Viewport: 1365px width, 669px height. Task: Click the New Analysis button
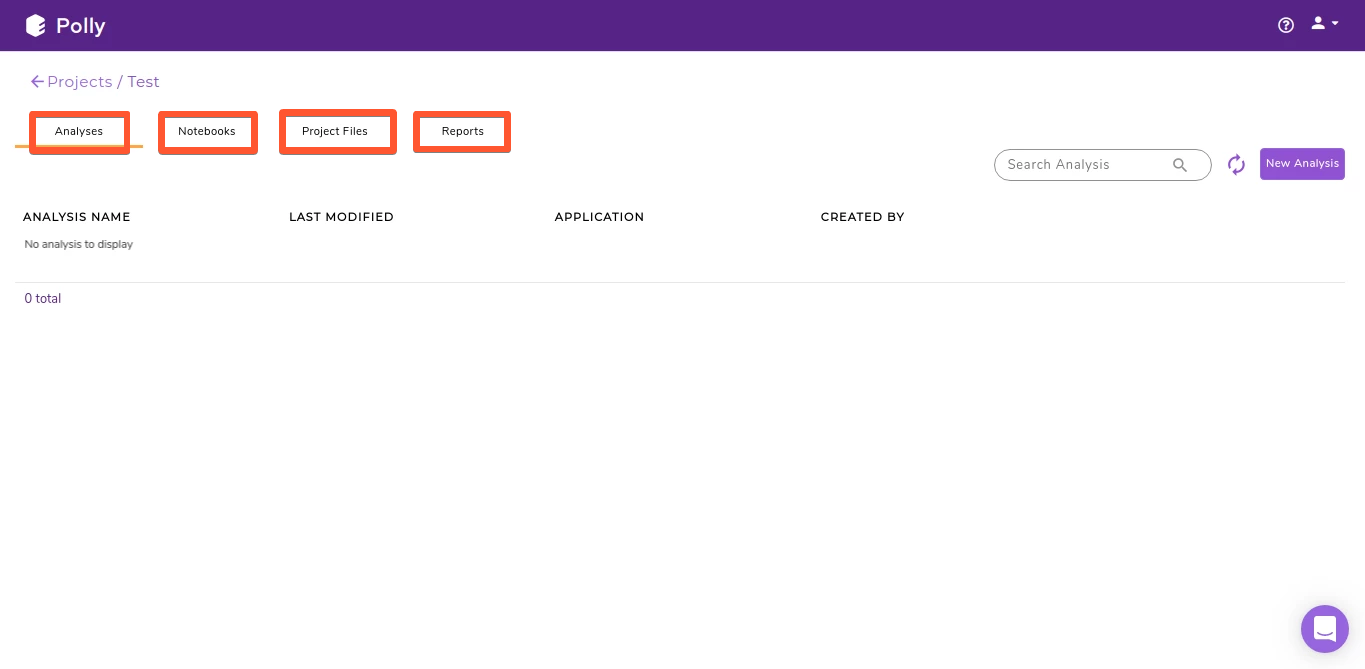1302,163
